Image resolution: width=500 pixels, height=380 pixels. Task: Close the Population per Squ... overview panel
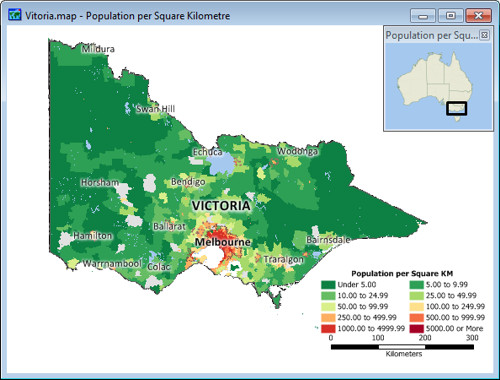pos(485,35)
